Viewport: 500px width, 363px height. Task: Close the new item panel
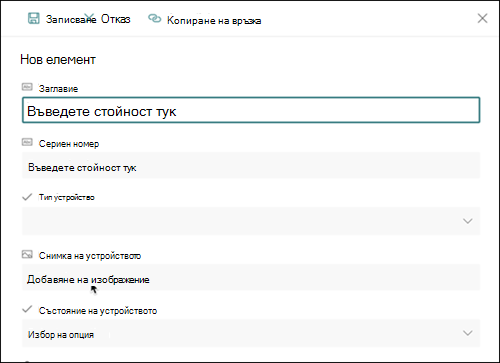[482, 18]
